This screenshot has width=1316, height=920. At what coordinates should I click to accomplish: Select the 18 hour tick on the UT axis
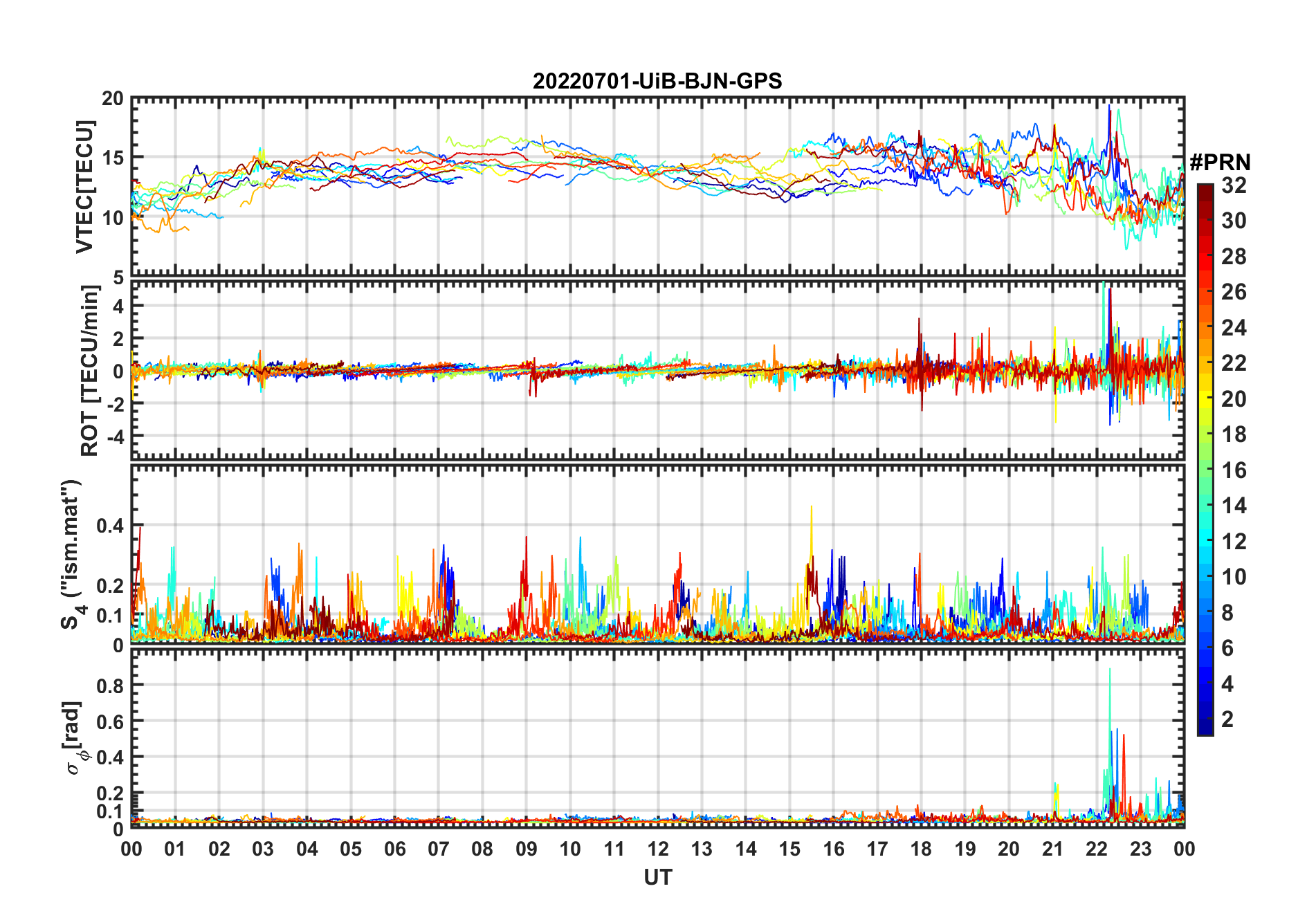coord(921,849)
